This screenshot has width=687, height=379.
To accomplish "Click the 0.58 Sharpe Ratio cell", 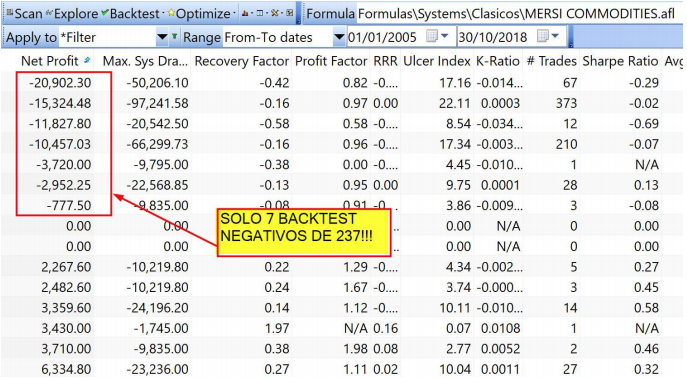I will pyautogui.click(x=646, y=308).
